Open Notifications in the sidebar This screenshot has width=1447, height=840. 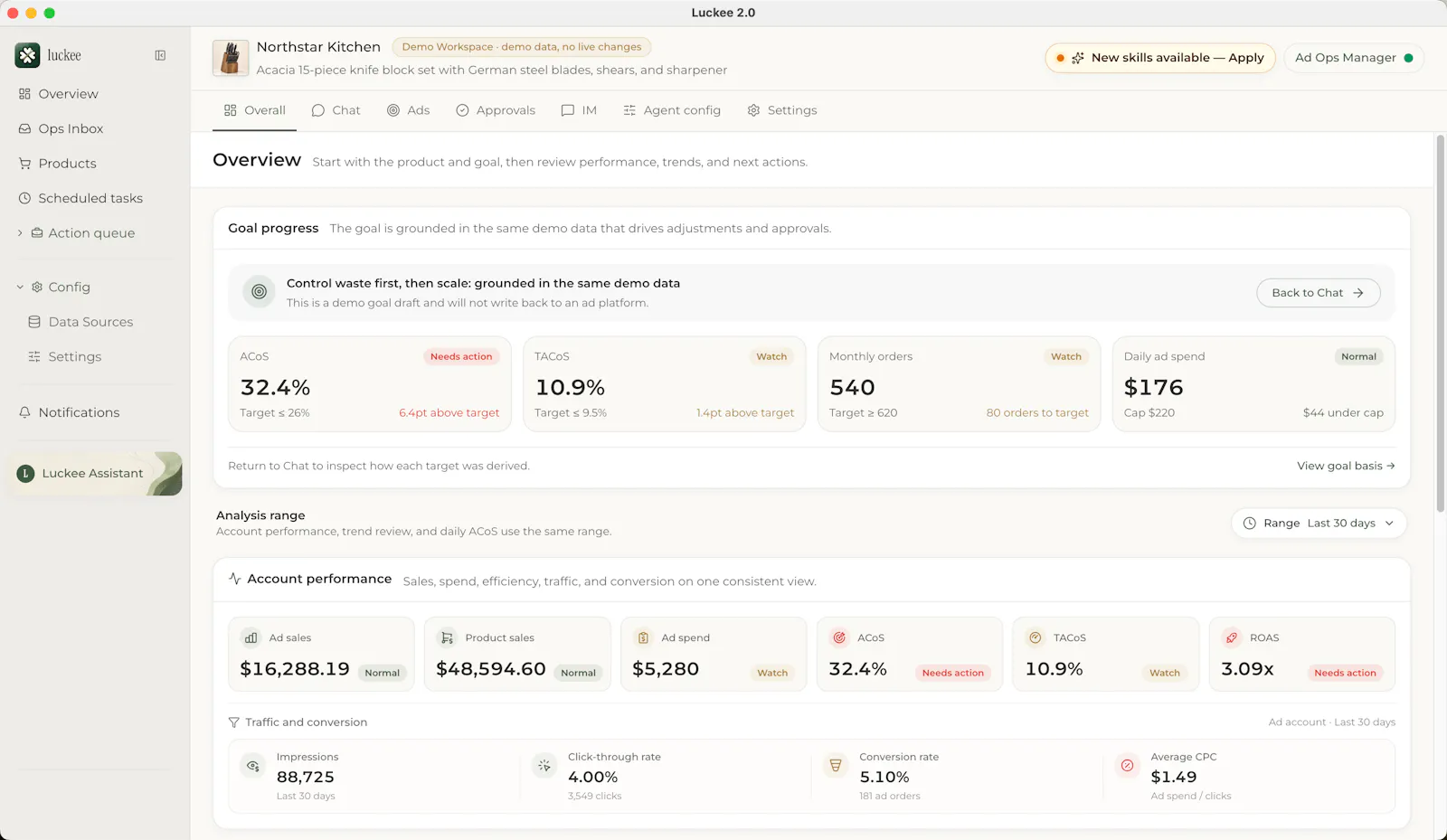[95, 413]
